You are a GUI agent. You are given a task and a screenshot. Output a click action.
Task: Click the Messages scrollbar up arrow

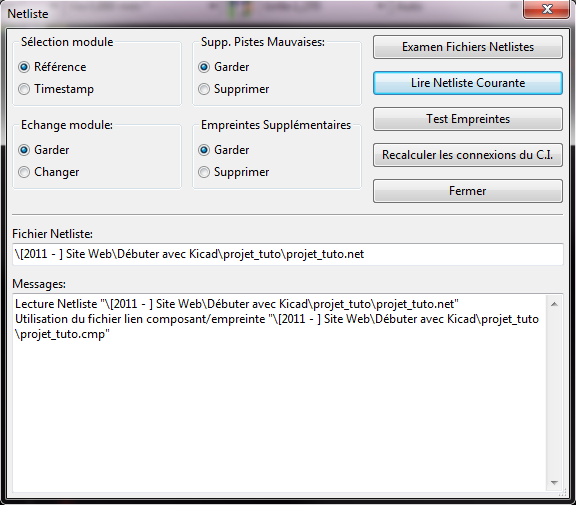(x=554, y=304)
